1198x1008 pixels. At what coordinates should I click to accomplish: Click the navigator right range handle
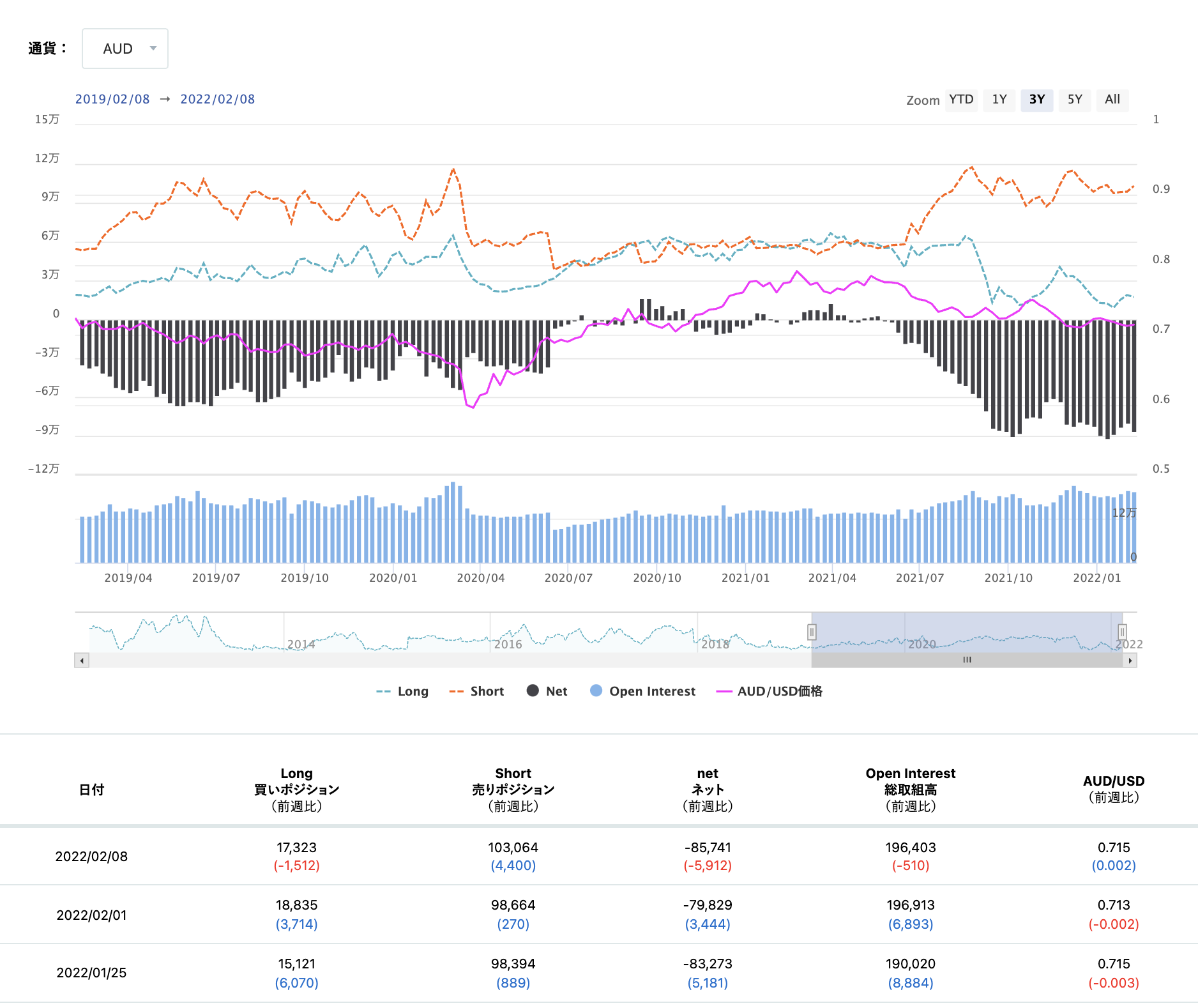coord(1122,632)
